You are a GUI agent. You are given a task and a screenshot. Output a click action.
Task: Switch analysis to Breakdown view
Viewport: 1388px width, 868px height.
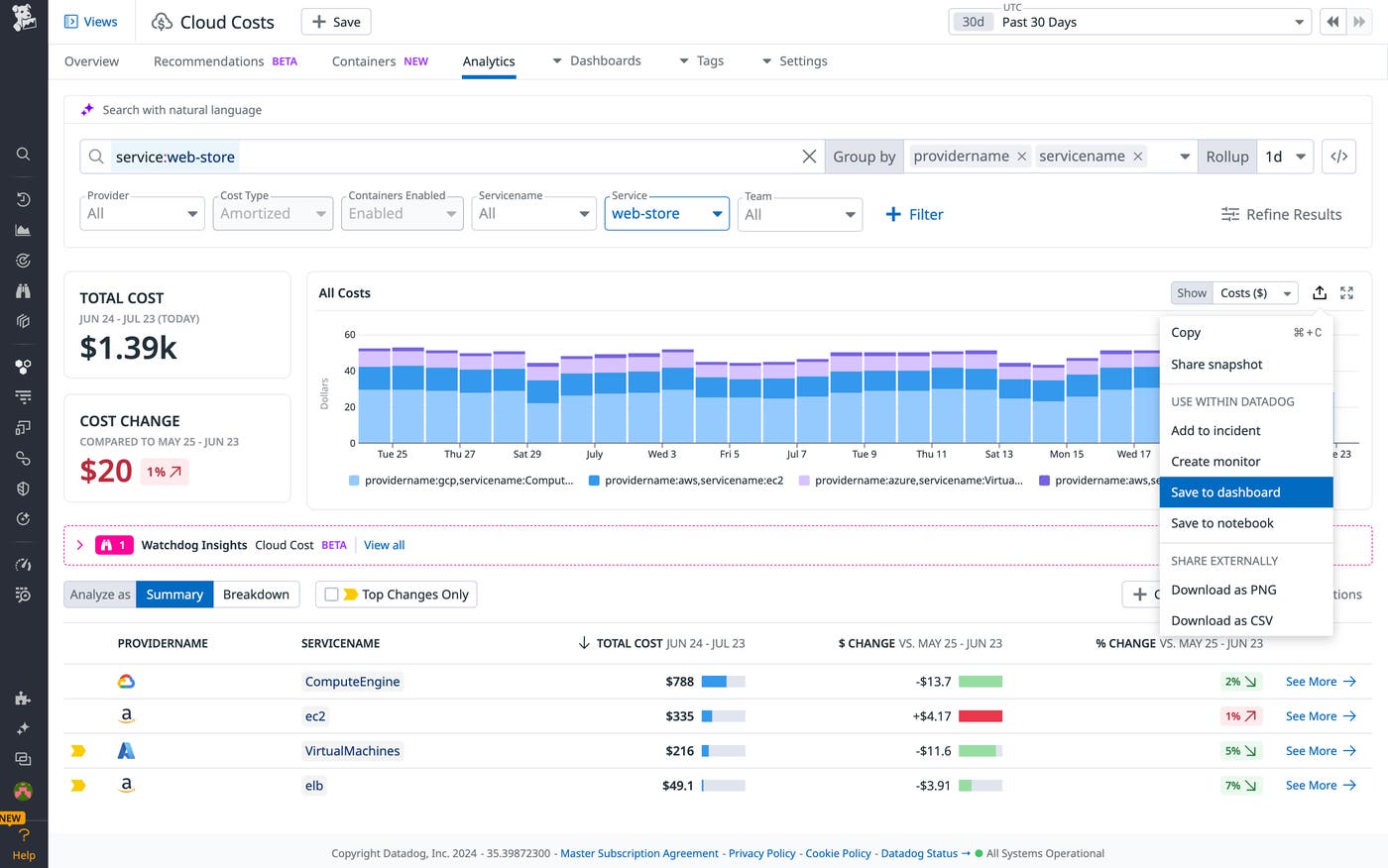point(256,595)
